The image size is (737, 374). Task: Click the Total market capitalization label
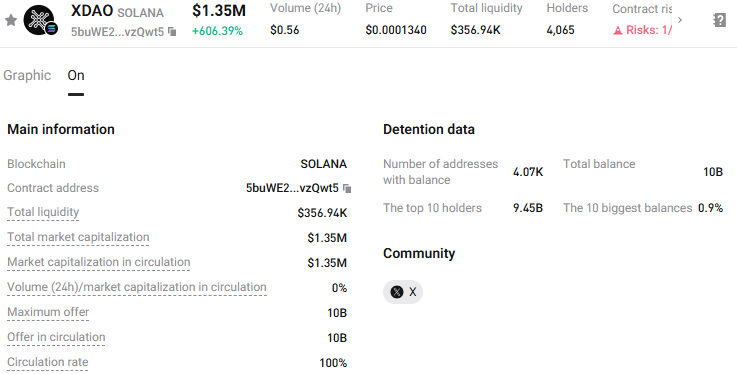point(78,237)
